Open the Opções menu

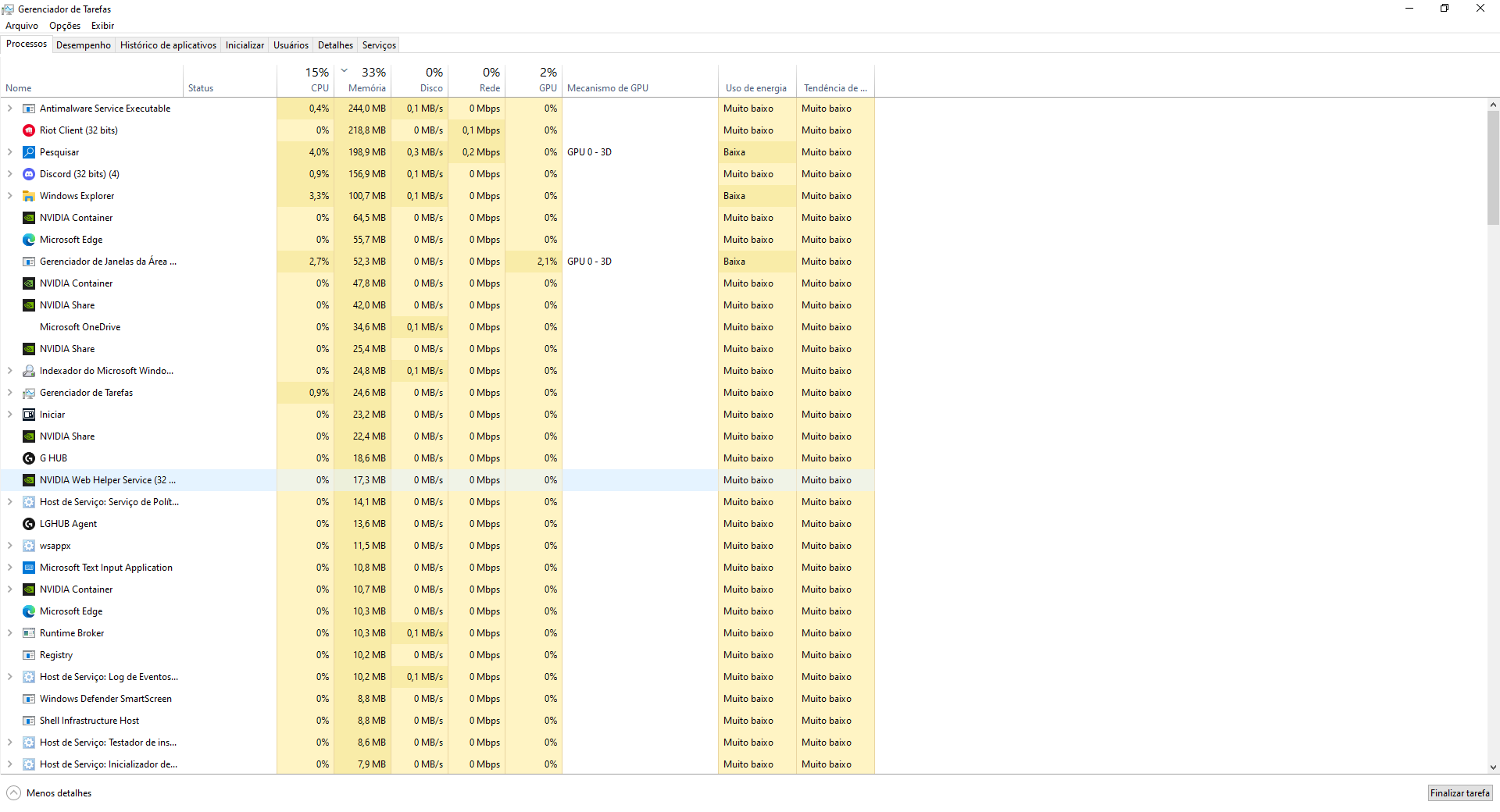(65, 26)
